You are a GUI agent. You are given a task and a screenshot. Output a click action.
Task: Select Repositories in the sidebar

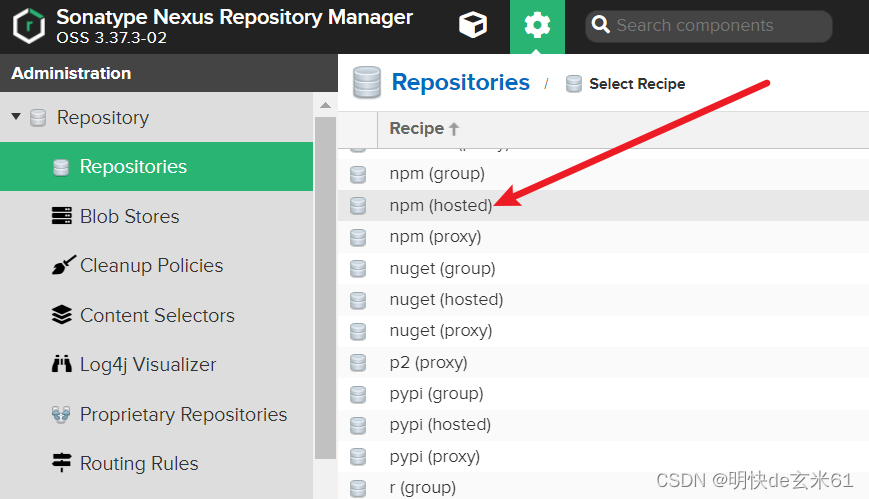[156, 166]
